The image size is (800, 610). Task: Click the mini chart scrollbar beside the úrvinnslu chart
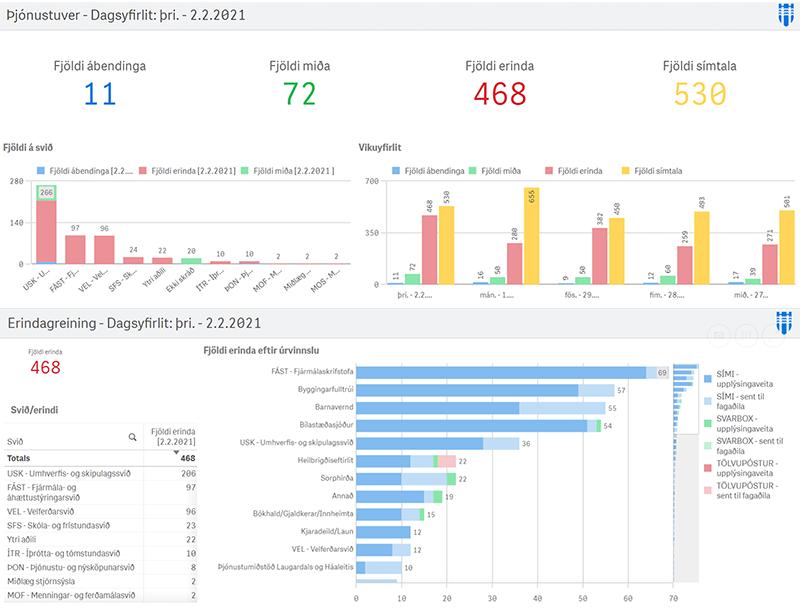pos(686,472)
